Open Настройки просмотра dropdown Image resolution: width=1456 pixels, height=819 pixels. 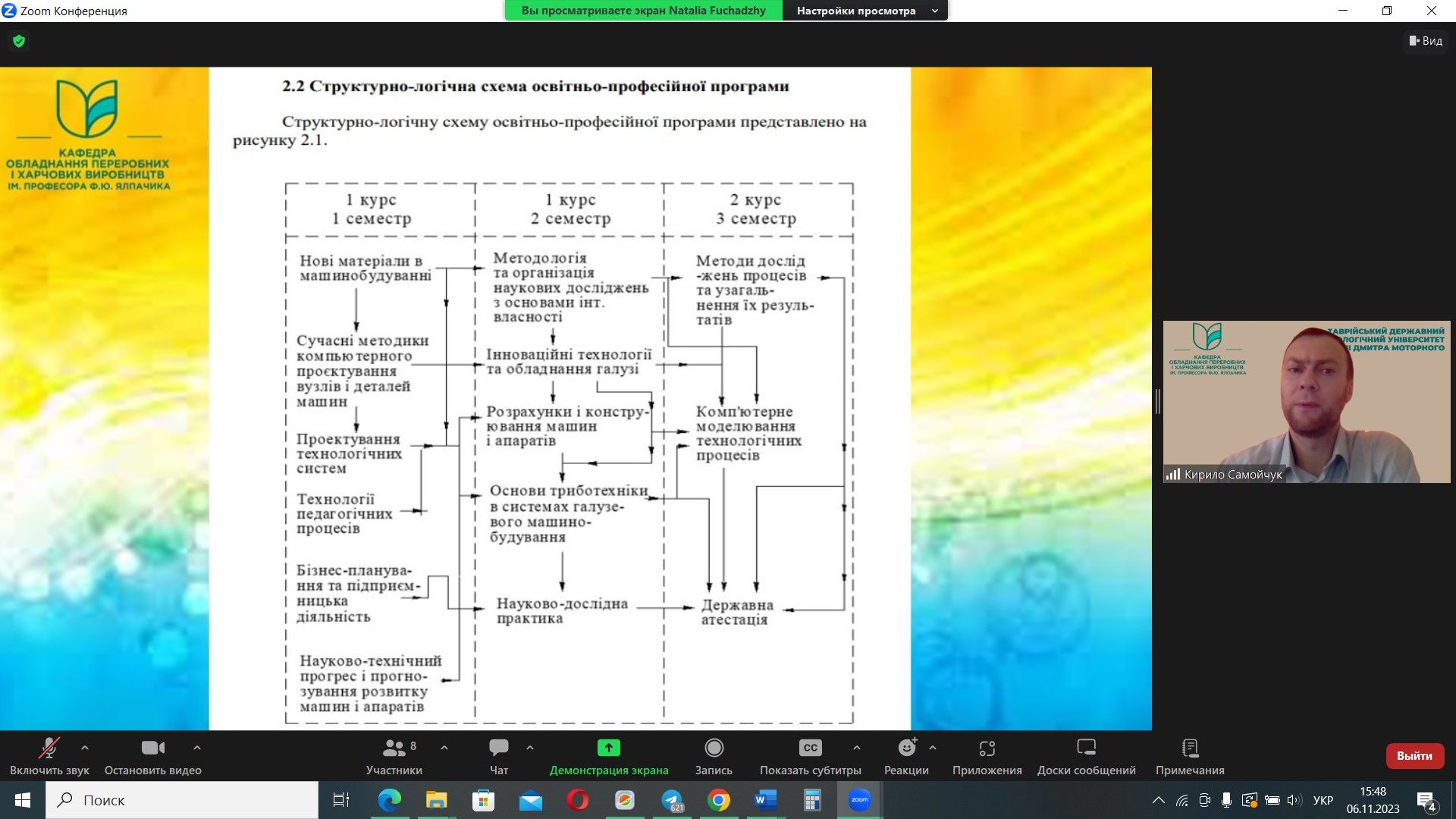pos(865,11)
